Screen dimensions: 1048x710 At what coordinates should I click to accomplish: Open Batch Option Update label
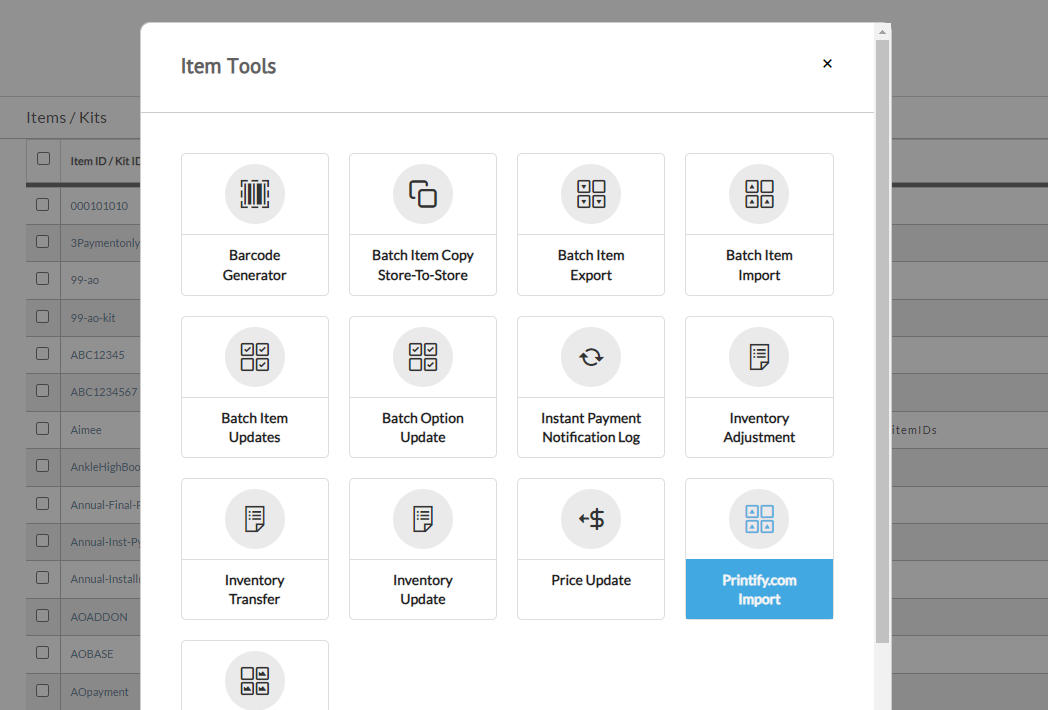(x=422, y=427)
